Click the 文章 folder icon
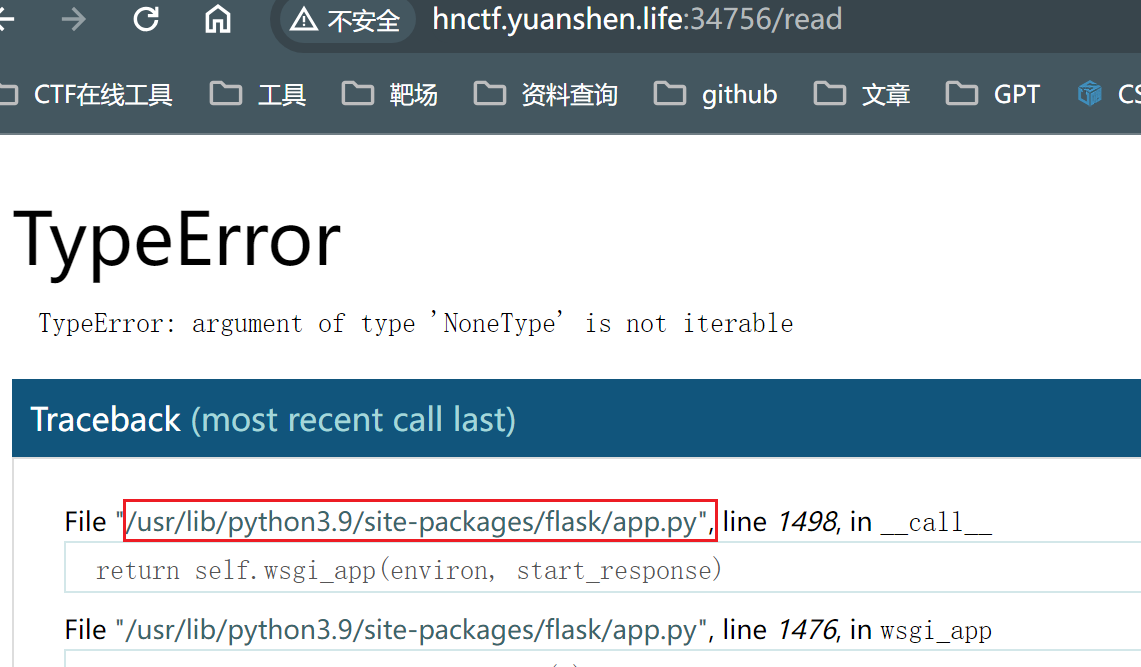The width and height of the screenshot is (1141, 667). click(829, 94)
